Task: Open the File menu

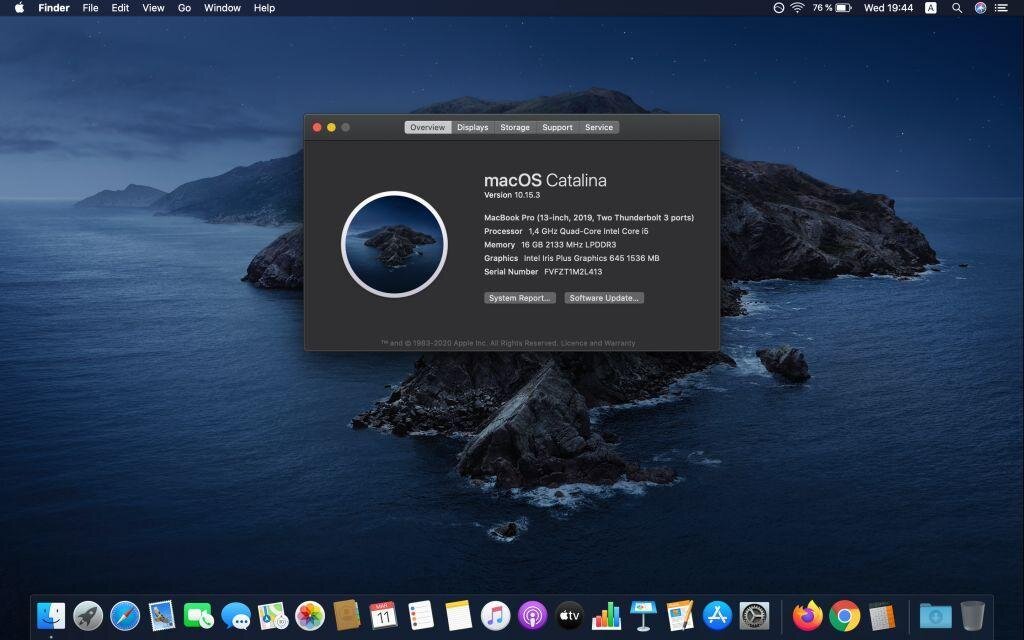Action: [x=90, y=8]
